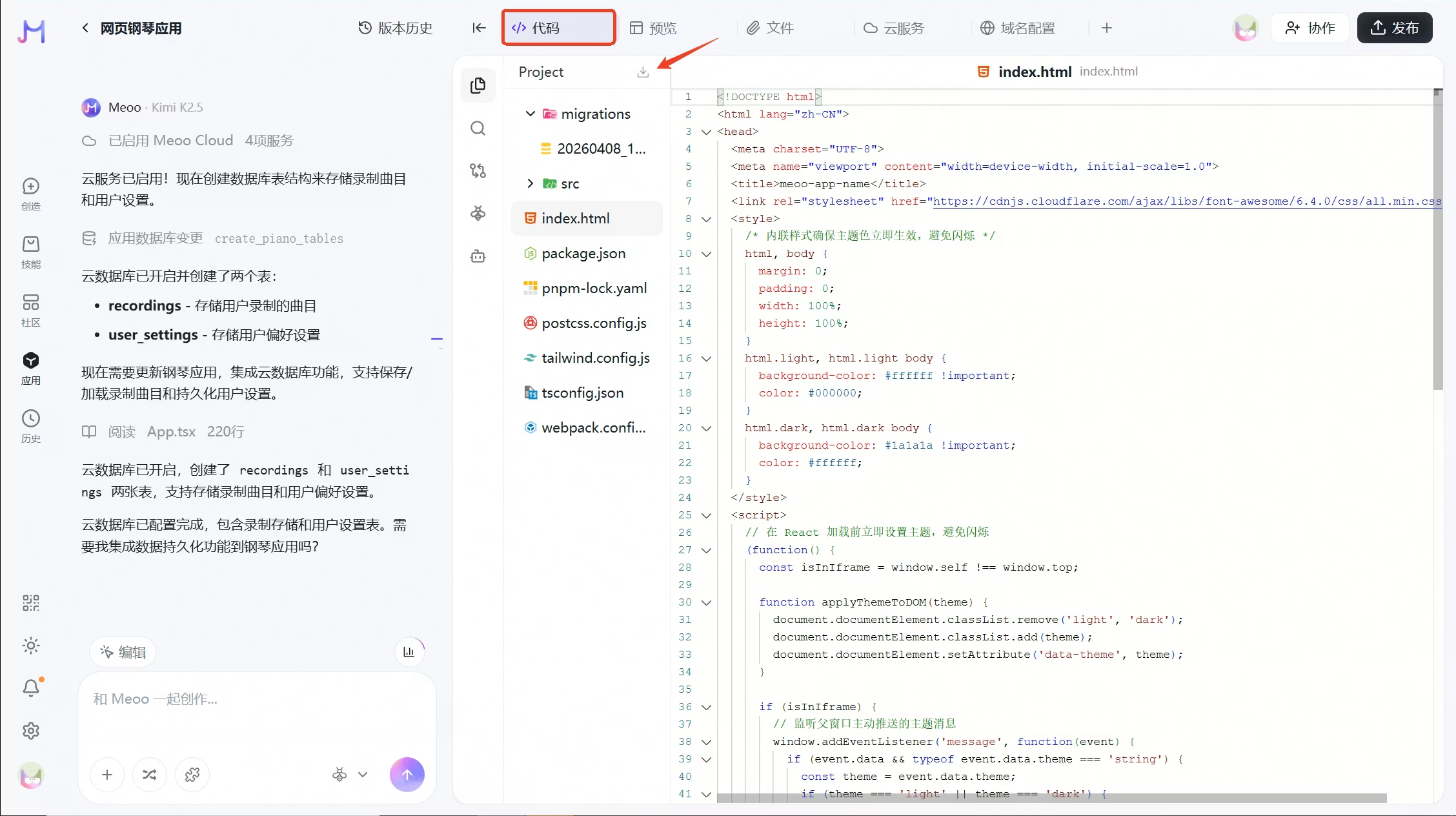Open the webpack.confi... file in the tree
Viewport: 1456px width, 816px height.
point(587,427)
